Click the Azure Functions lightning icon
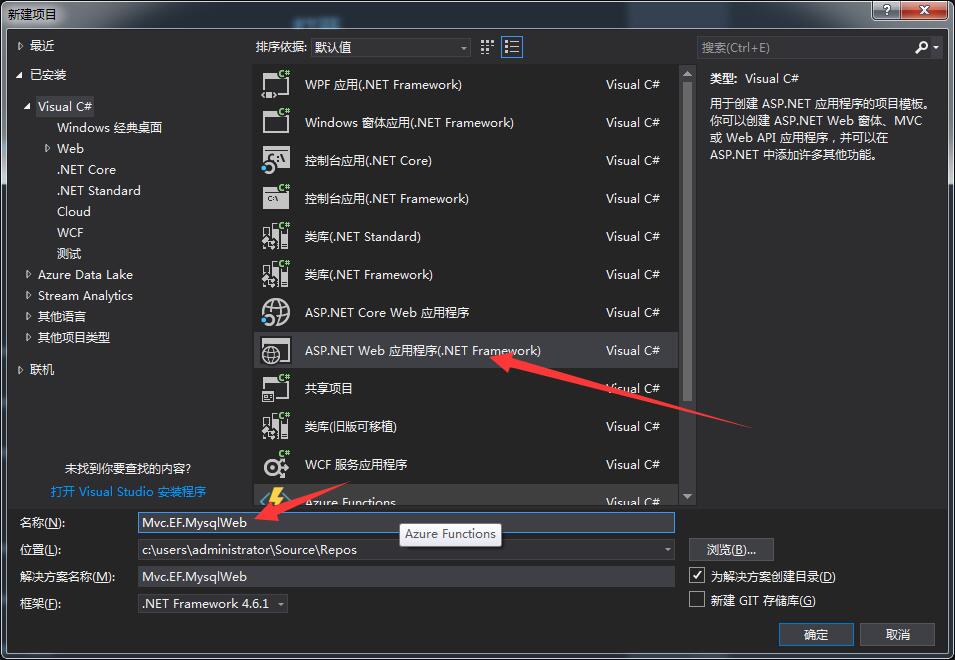The height and width of the screenshot is (660, 955). pos(276,496)
